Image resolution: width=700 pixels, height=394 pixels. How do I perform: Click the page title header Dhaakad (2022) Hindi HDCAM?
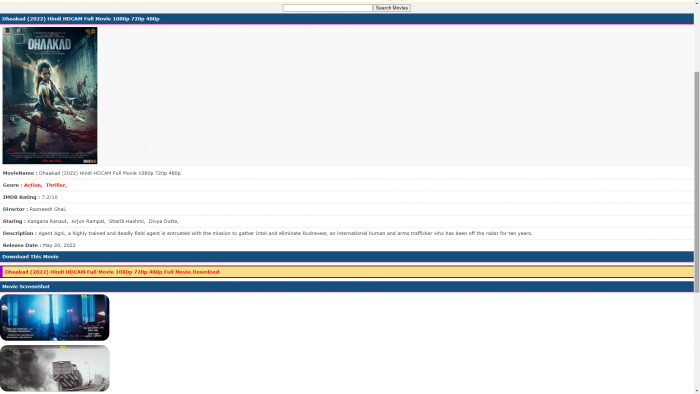(81, 19)
